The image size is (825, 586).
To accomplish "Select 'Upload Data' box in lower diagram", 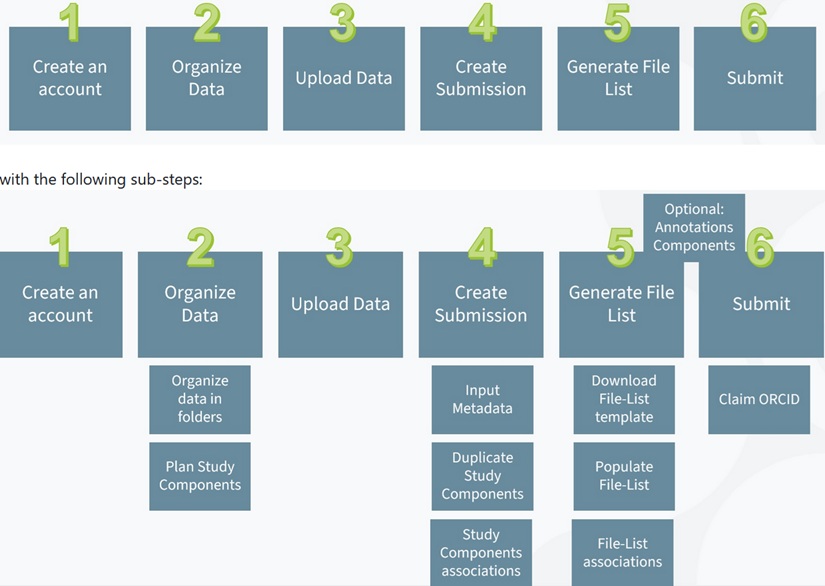I will point(340,305).
